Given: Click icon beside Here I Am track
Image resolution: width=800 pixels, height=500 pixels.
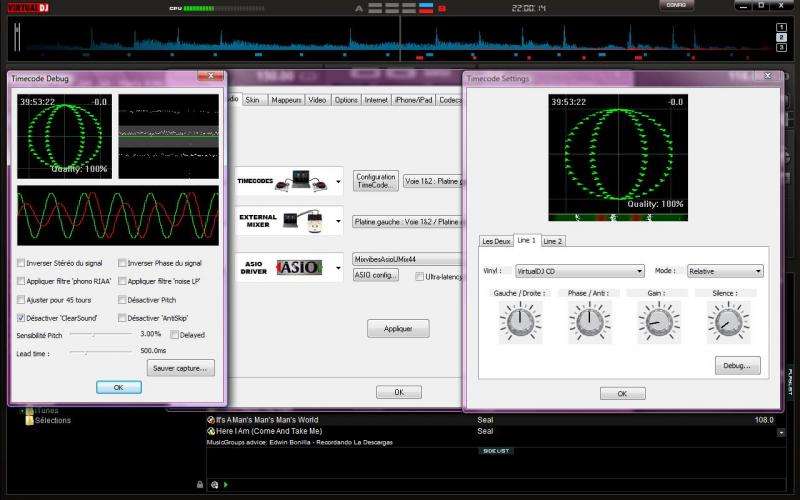Looking at the screenshot, I should tap(211, 431).
